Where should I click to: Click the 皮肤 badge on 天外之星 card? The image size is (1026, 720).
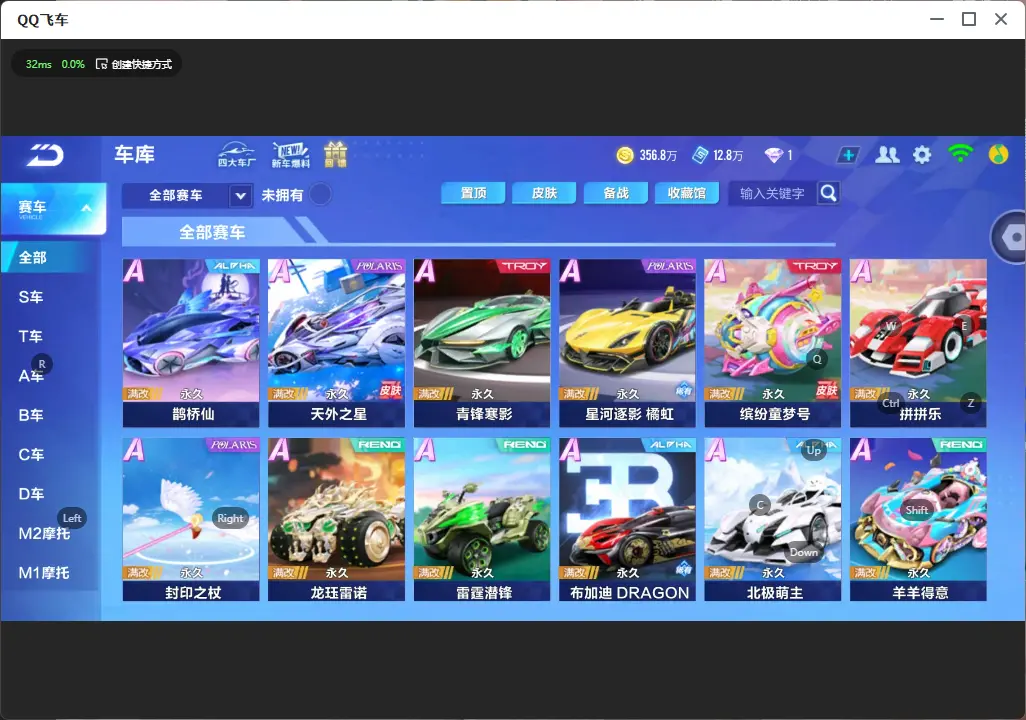click(390, 390)
